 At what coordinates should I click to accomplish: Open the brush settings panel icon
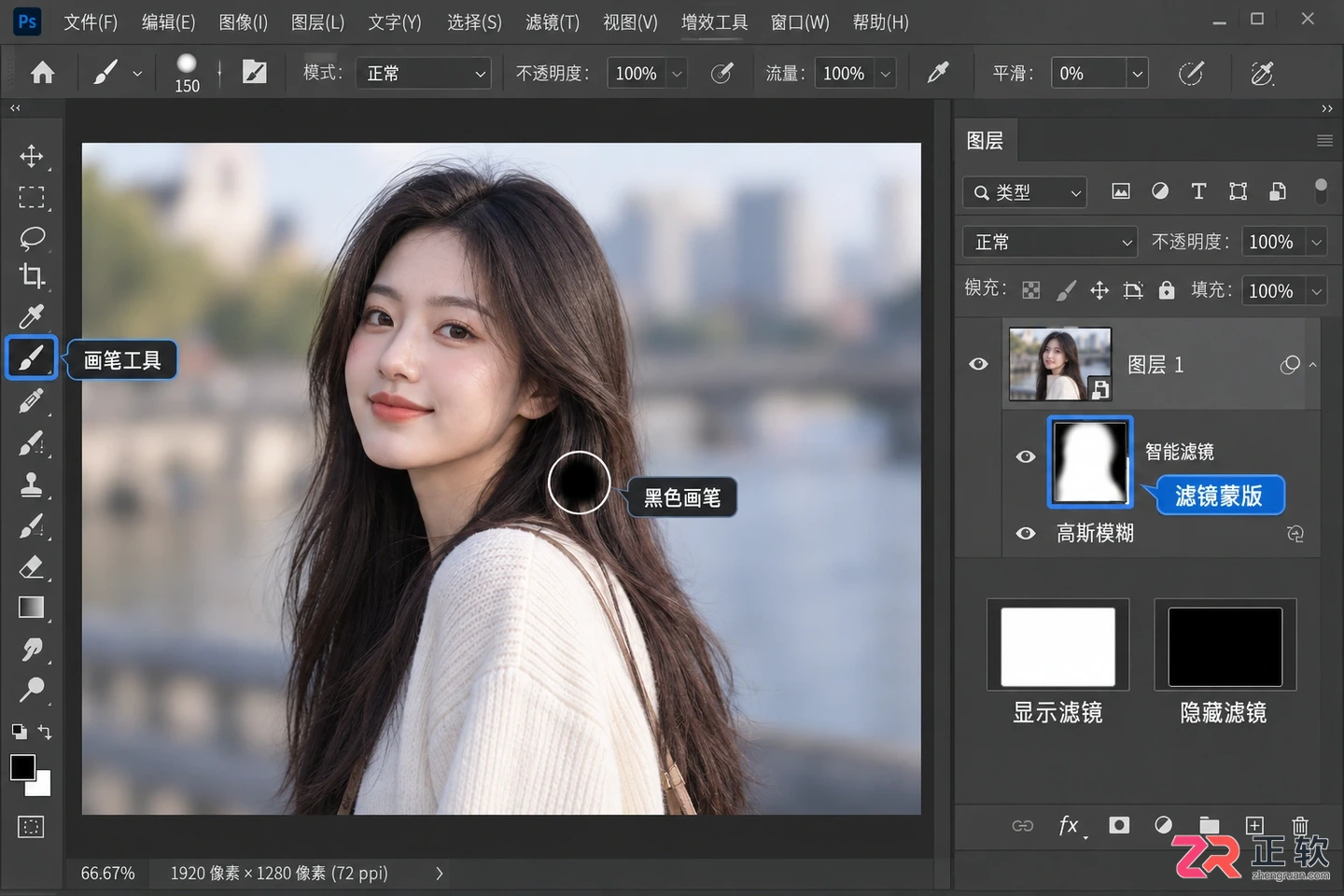(255, 73)
